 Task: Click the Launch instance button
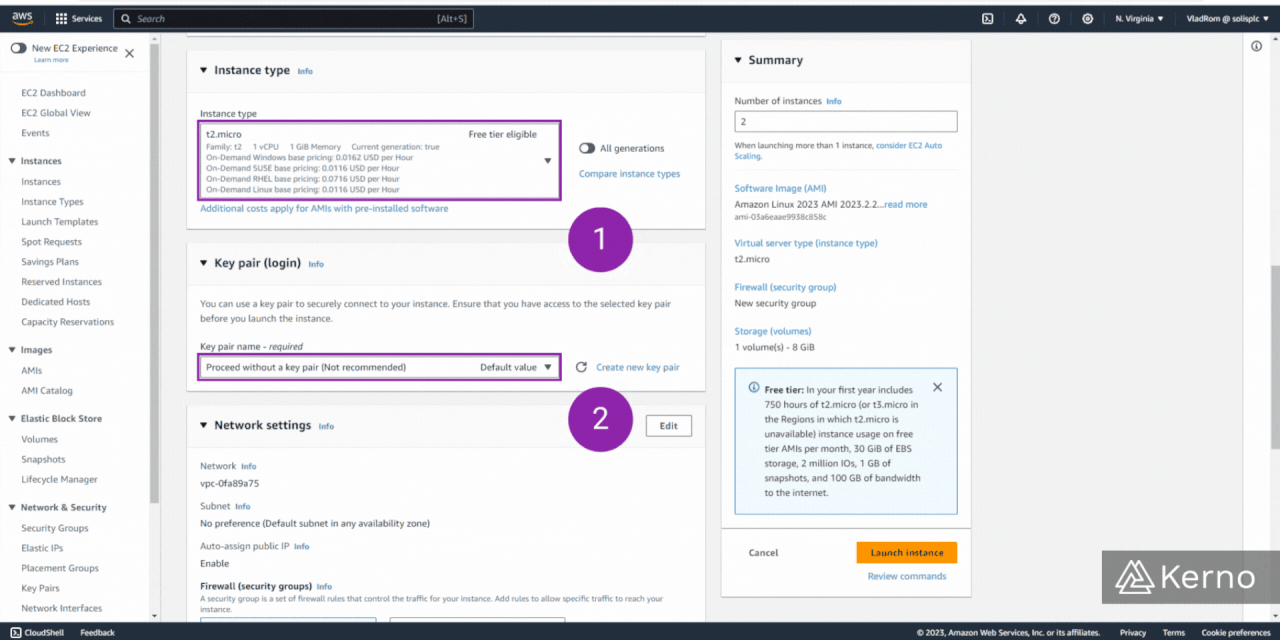(907, 552)
